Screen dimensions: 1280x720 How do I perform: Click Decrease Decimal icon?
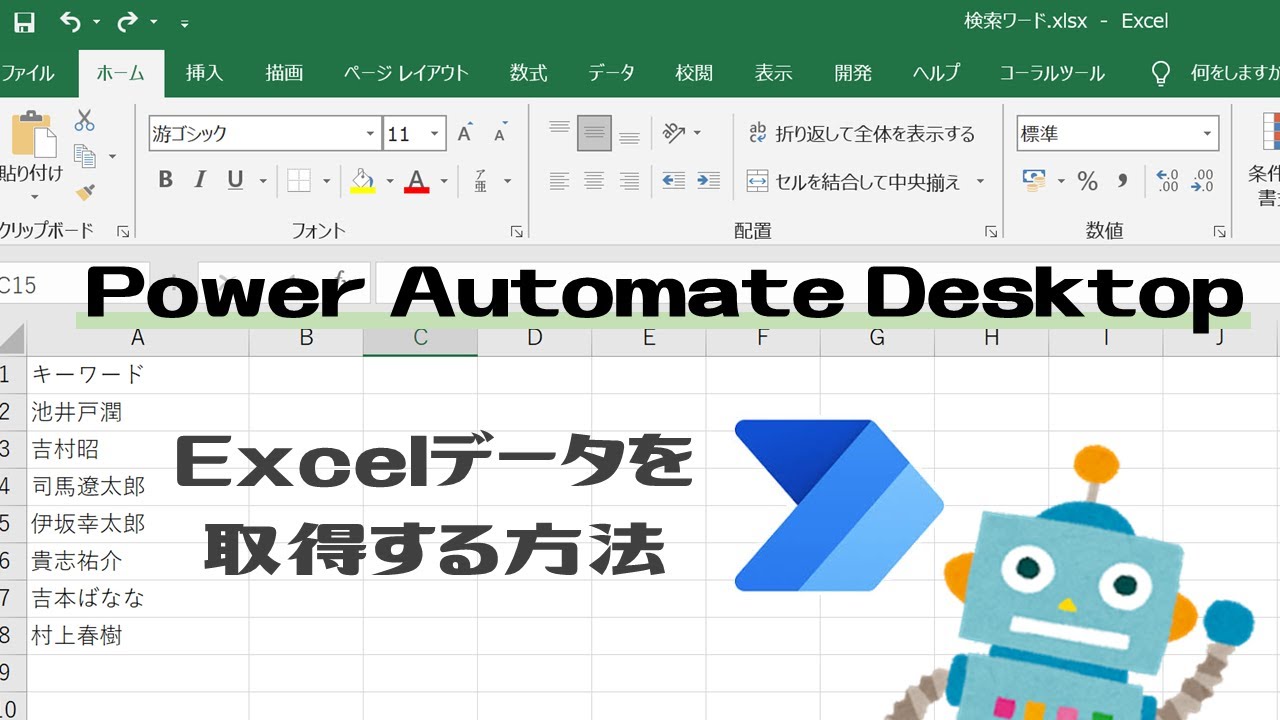click(1202, 181)
